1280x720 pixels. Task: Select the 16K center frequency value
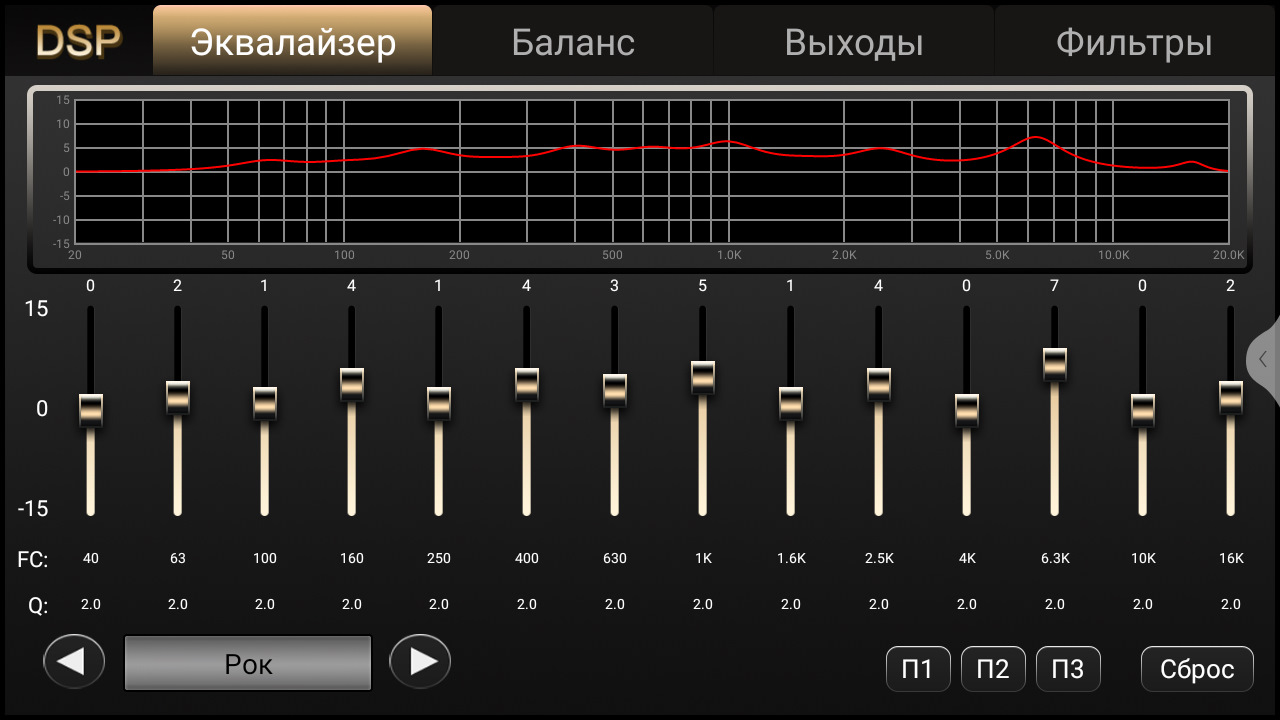click(x=1231, y=558)
